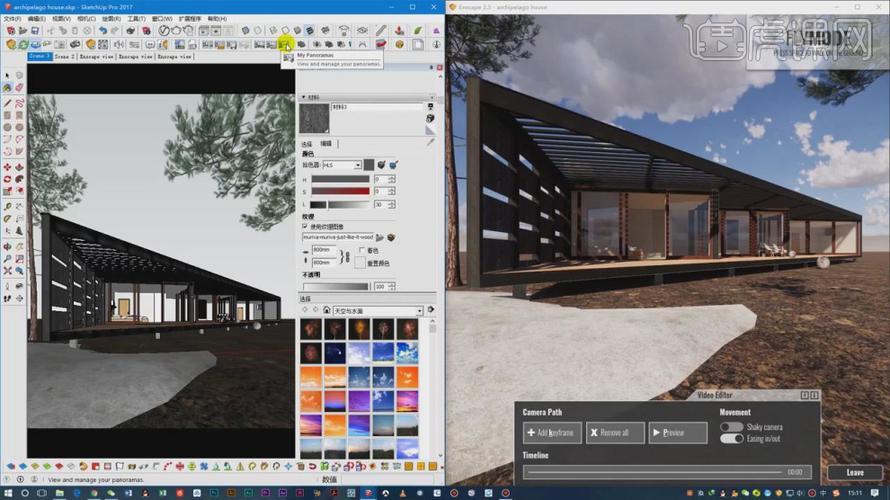The image size is (890, 500).
Task: Click the Add keyframe button
Action: (552, 432)
